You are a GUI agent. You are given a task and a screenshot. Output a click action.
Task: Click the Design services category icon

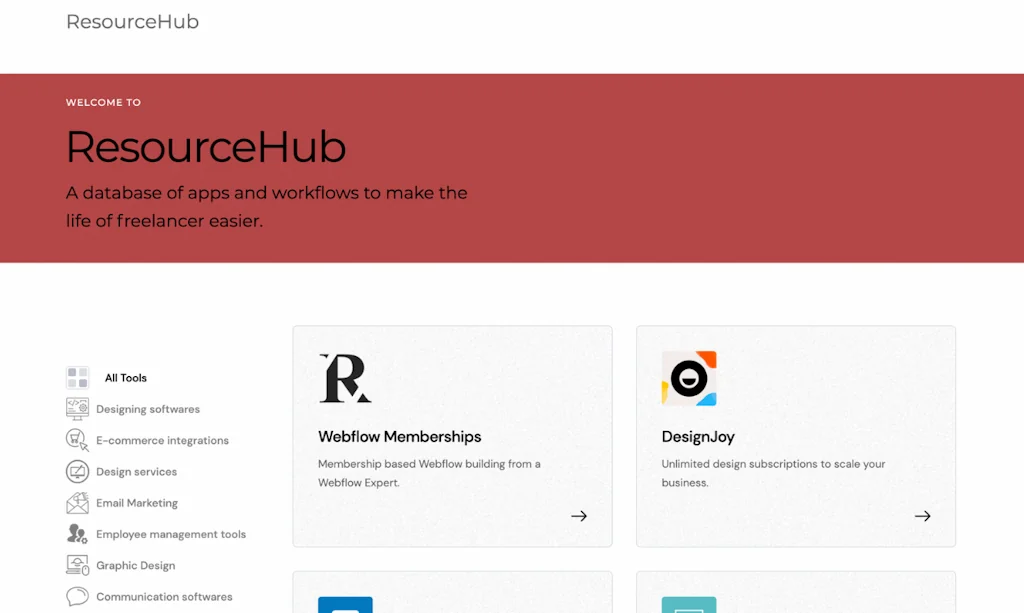coord(77,471)
